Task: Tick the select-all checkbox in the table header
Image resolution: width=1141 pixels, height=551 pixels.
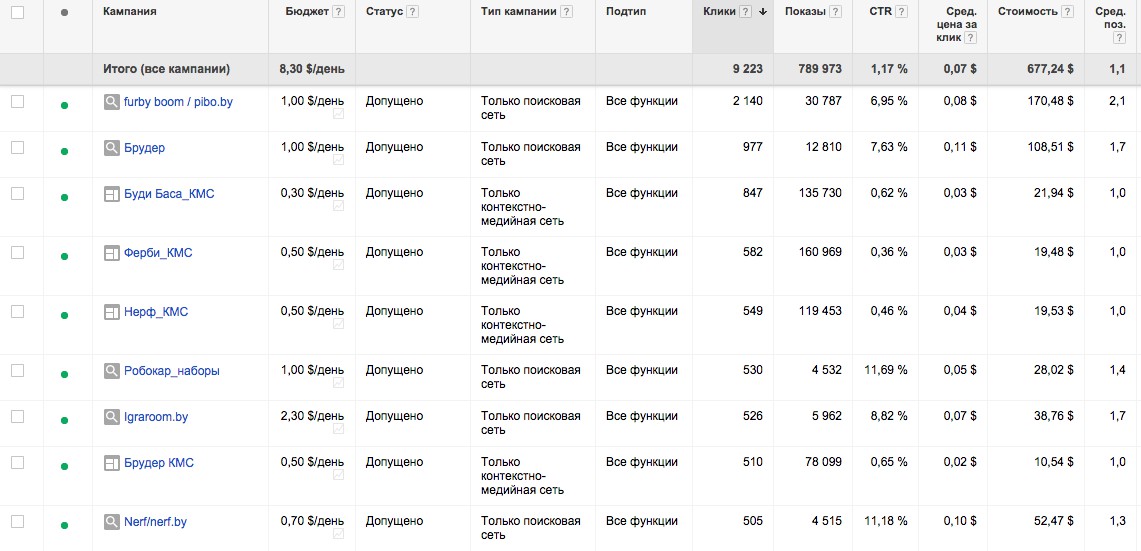Action: (x=17, y=12)
